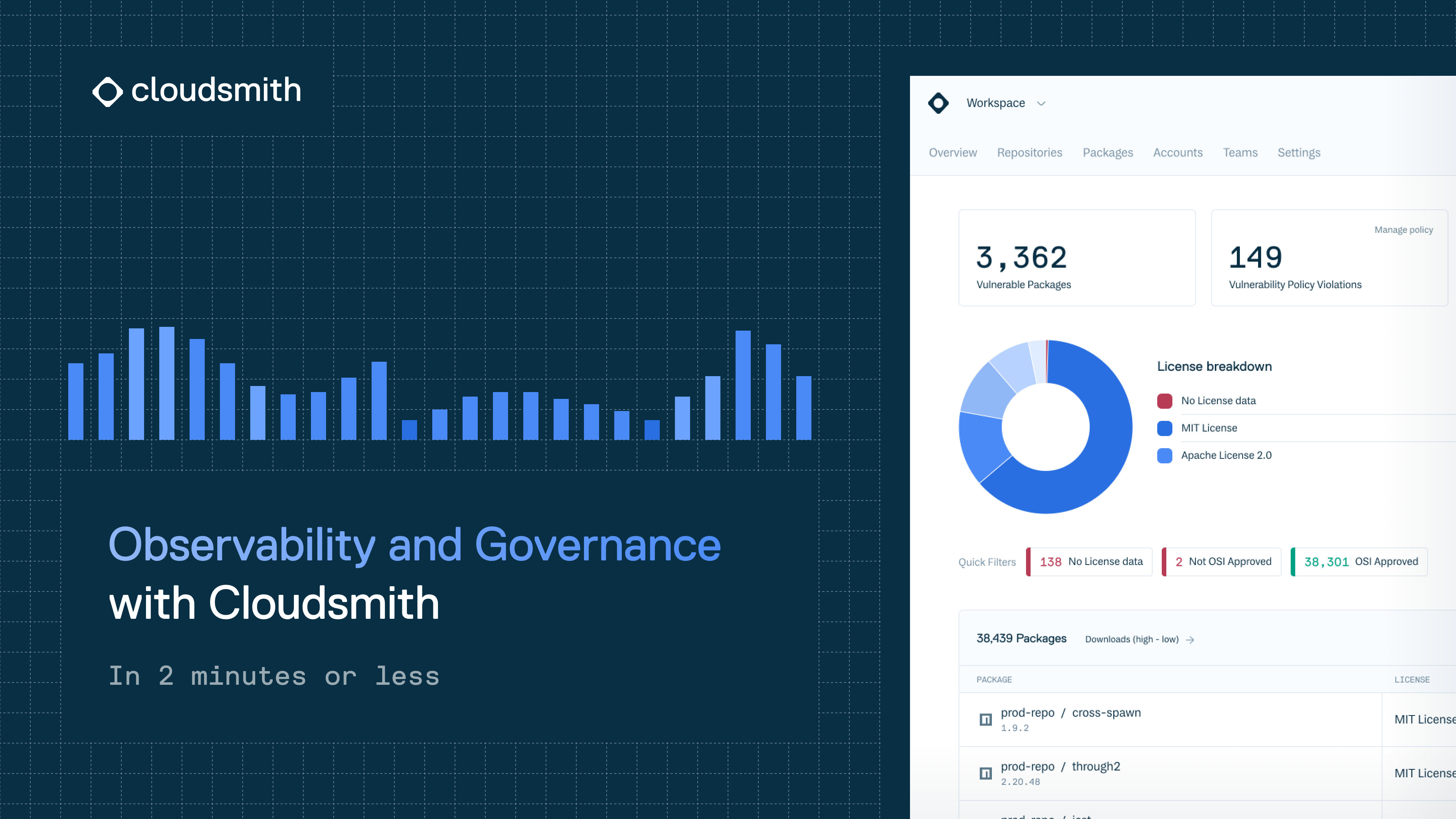Click the npm icon for through2

point(985,773)
